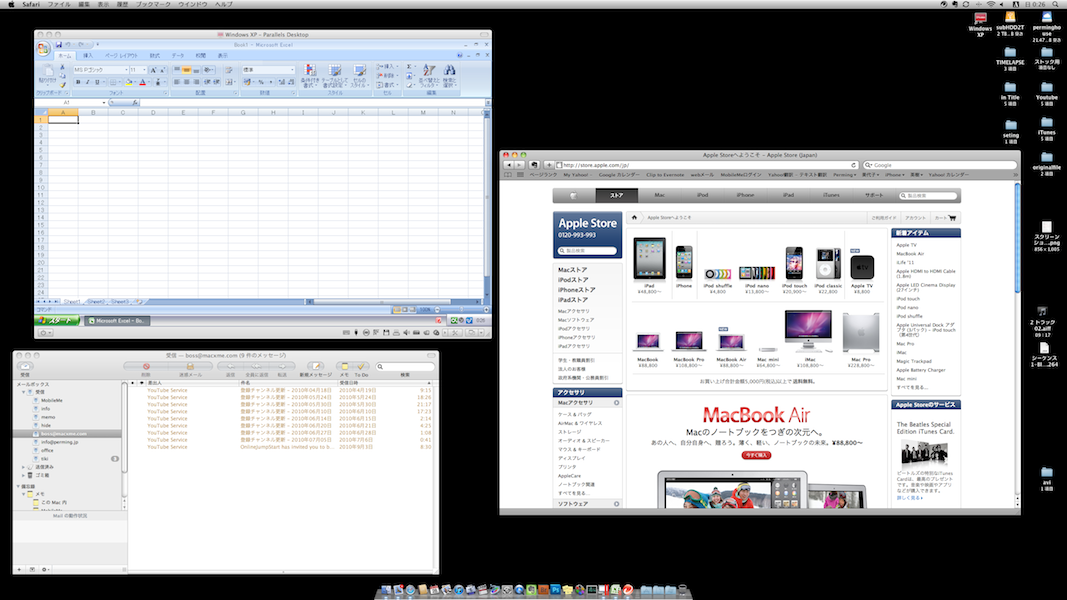Click the Increase Font Size icon in Excel
Screen dimensions: 1067x600
[x=153, y=70]
